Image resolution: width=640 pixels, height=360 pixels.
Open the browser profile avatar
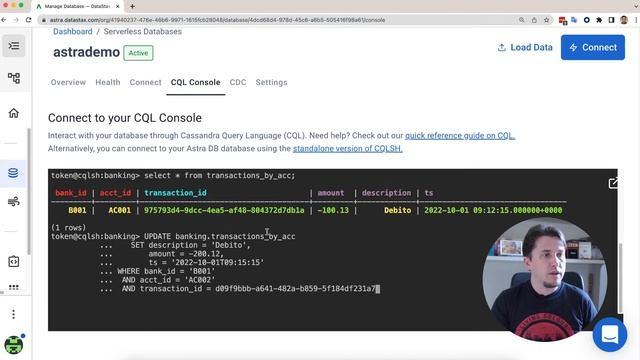tap(624, 20)
